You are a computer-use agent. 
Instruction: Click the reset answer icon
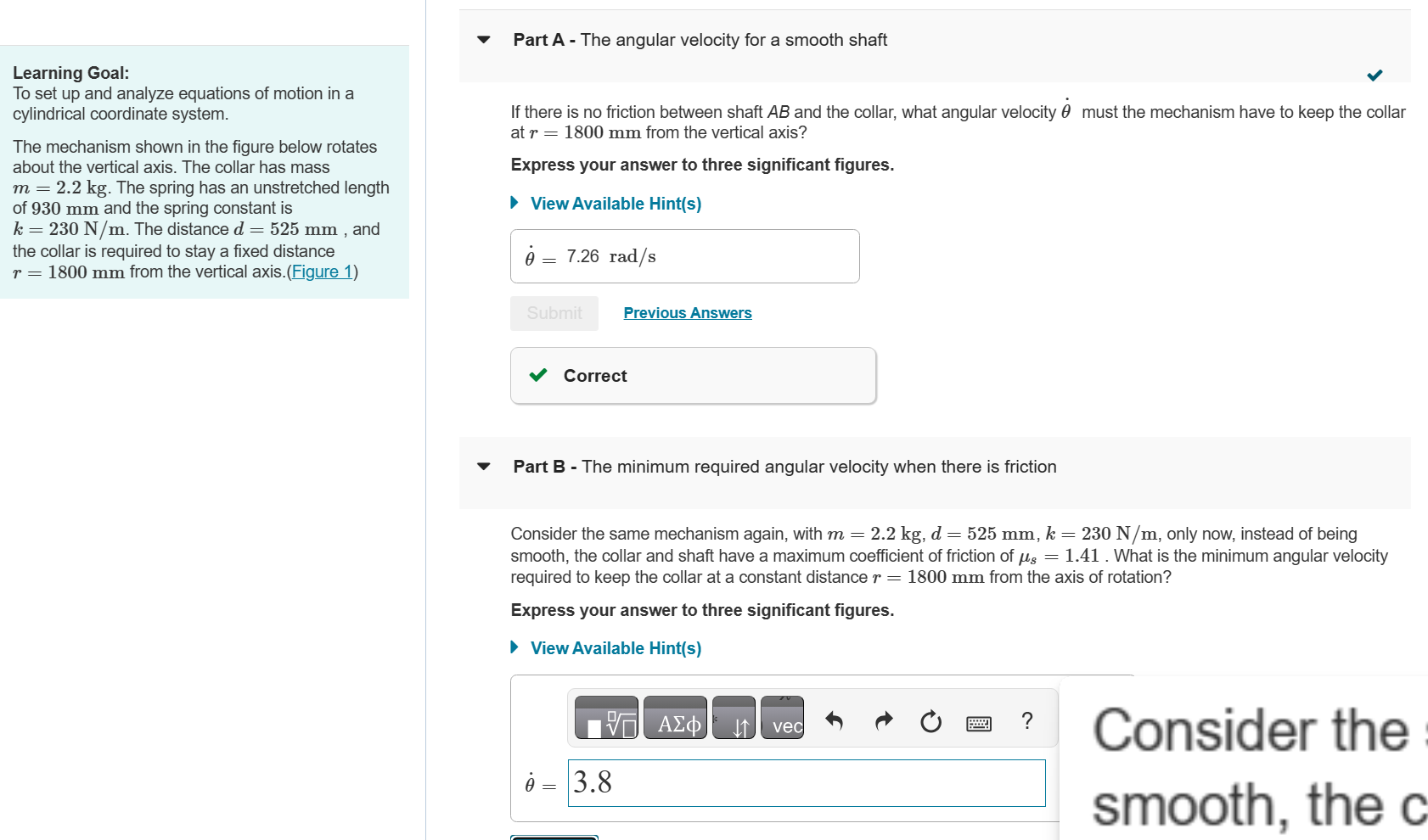930,721
